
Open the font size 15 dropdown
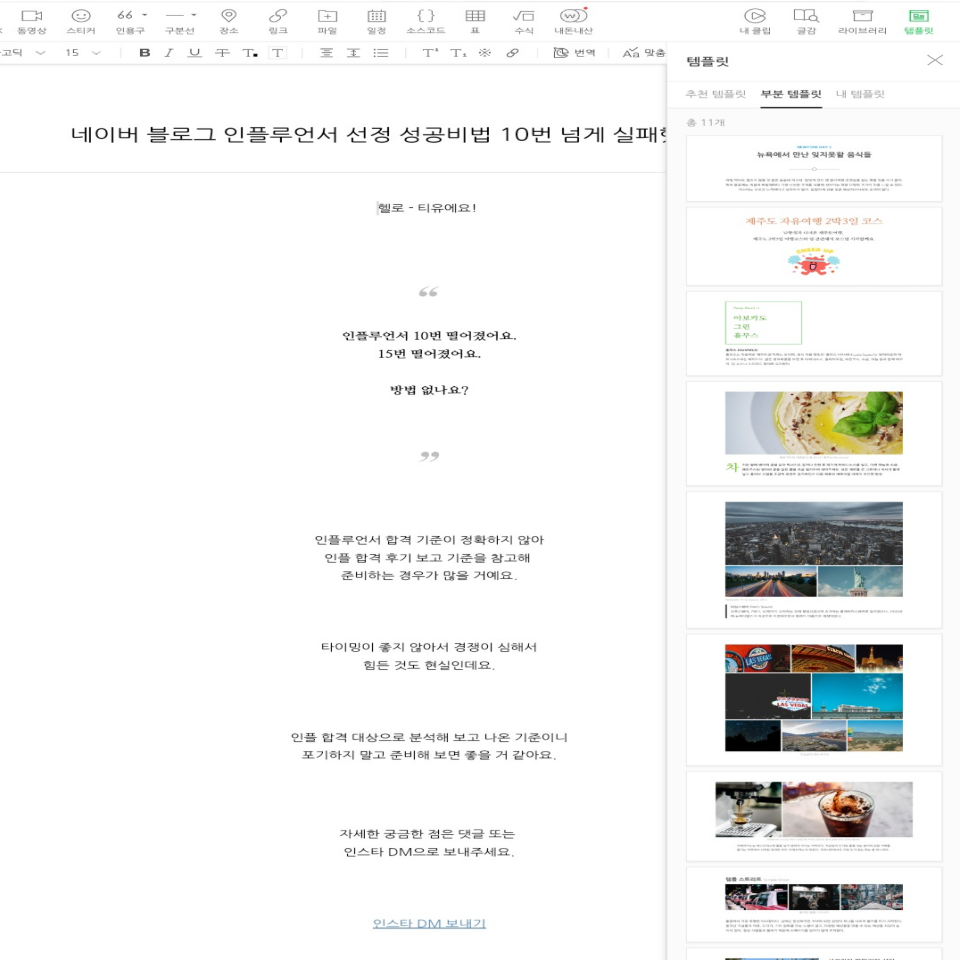(x=83, y=53)
